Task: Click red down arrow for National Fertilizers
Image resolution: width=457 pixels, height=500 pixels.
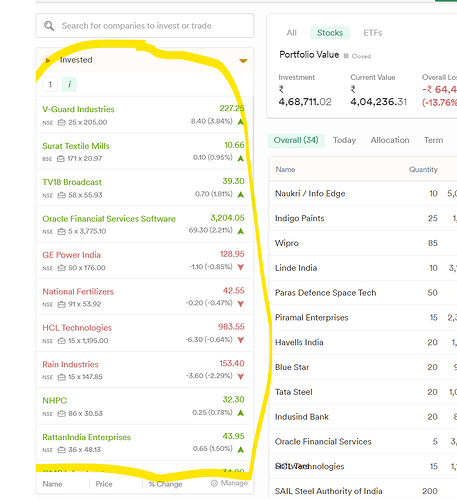Action: pos(240,304)
